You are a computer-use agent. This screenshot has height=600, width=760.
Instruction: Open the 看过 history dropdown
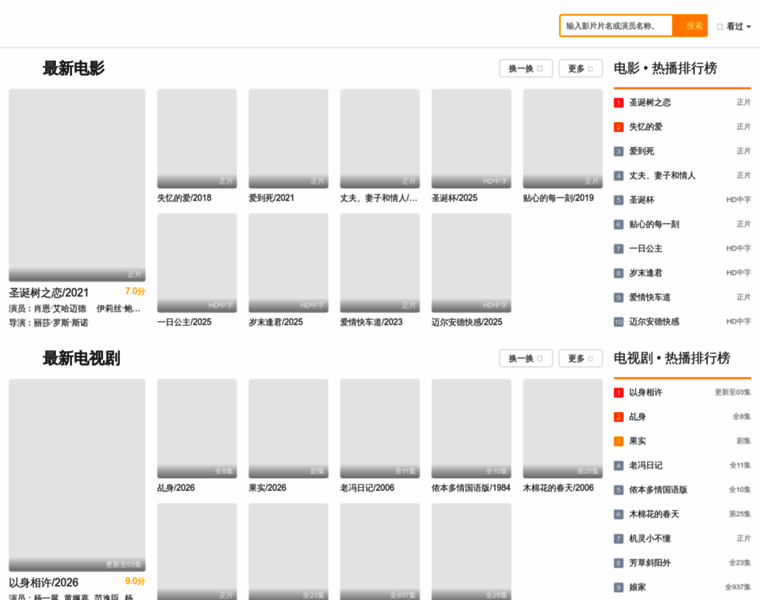[x=734, y=26]
